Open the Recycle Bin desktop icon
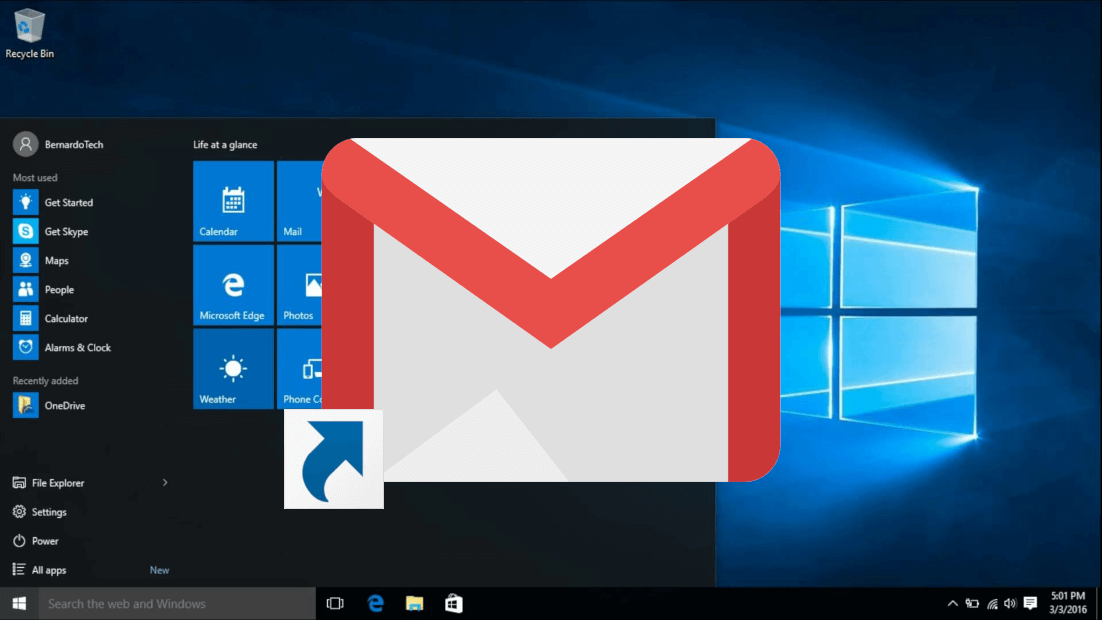This screenshot has height=620, width=1102. 30,33
